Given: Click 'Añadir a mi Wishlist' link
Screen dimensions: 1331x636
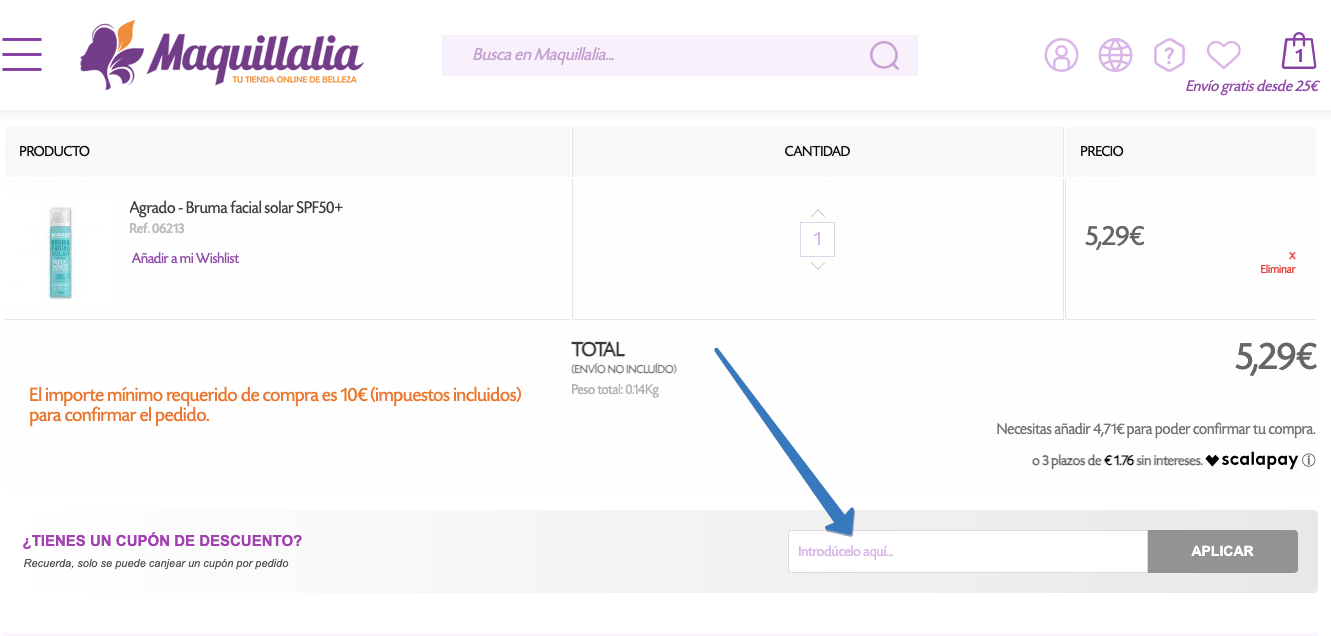Looking at the screenshot, I should 185,258.
